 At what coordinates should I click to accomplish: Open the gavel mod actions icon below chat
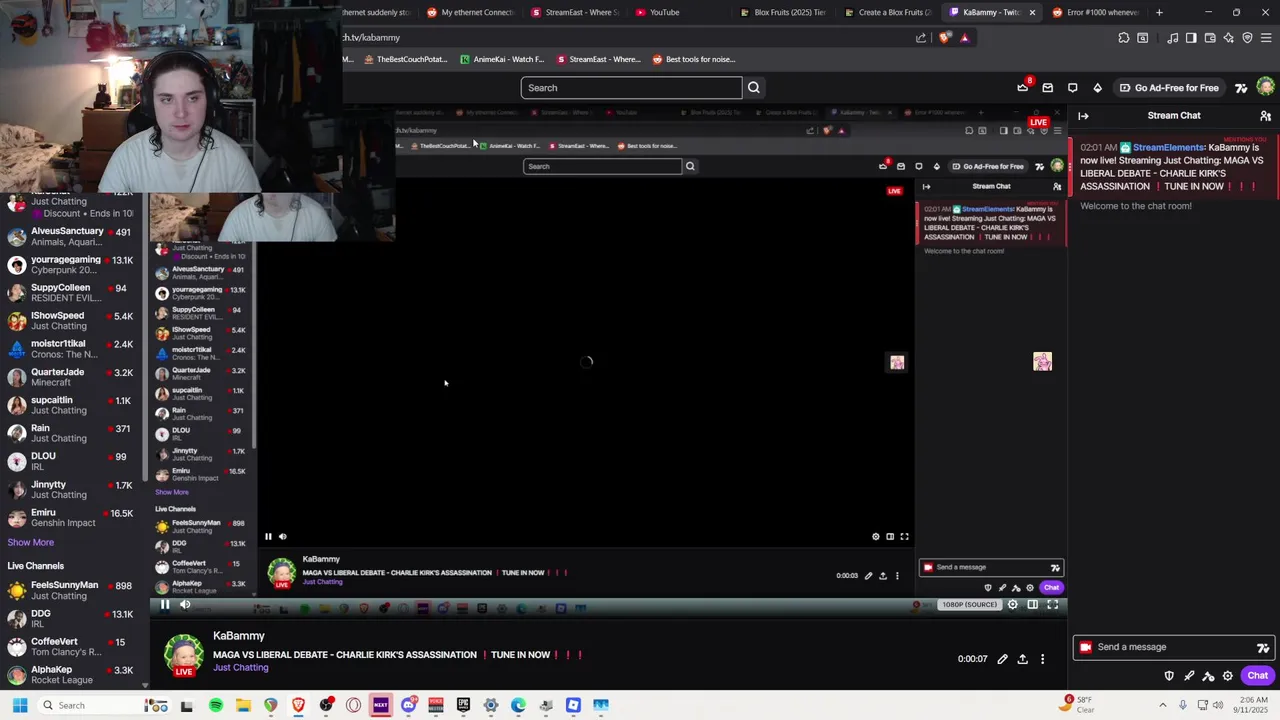tap(1208, 676)
